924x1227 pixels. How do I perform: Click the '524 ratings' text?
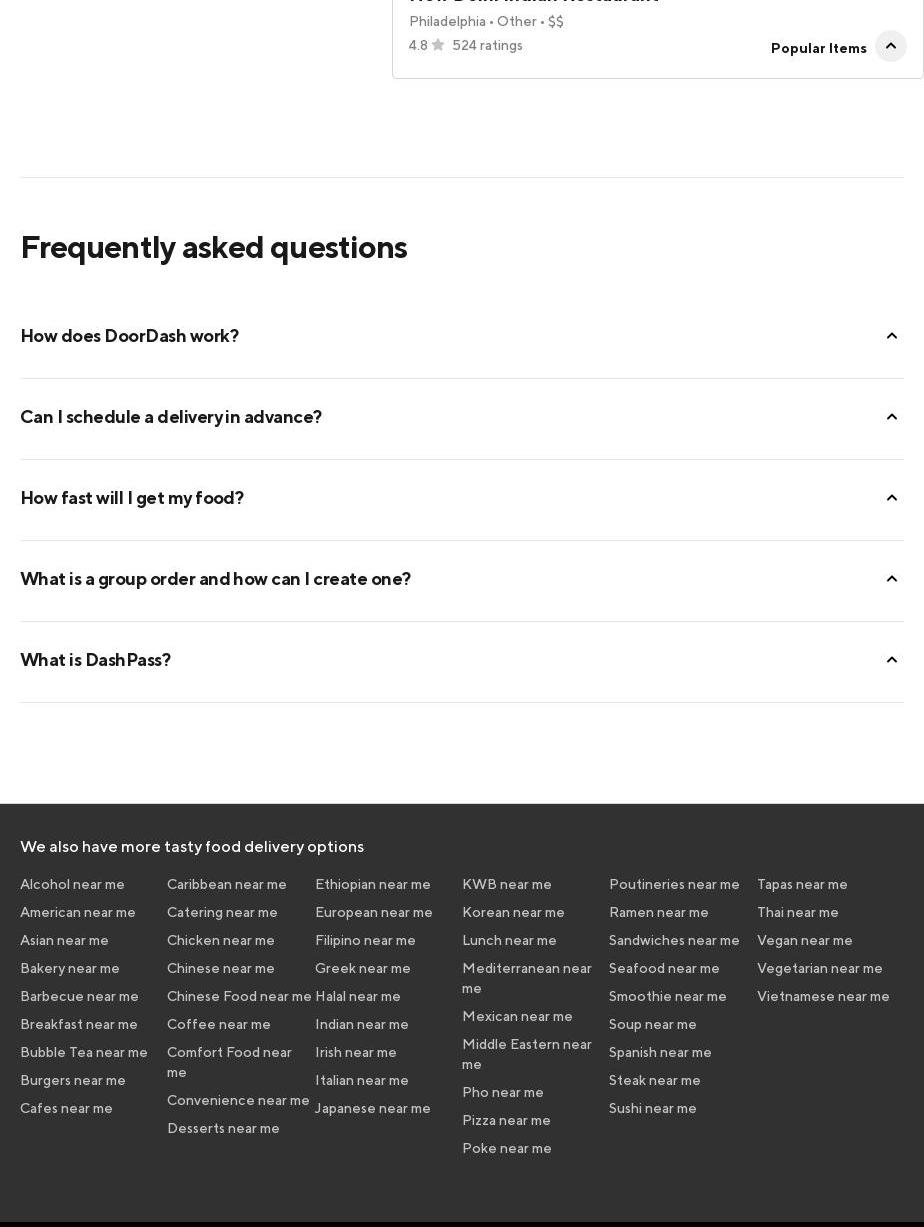tap(487, 45)
